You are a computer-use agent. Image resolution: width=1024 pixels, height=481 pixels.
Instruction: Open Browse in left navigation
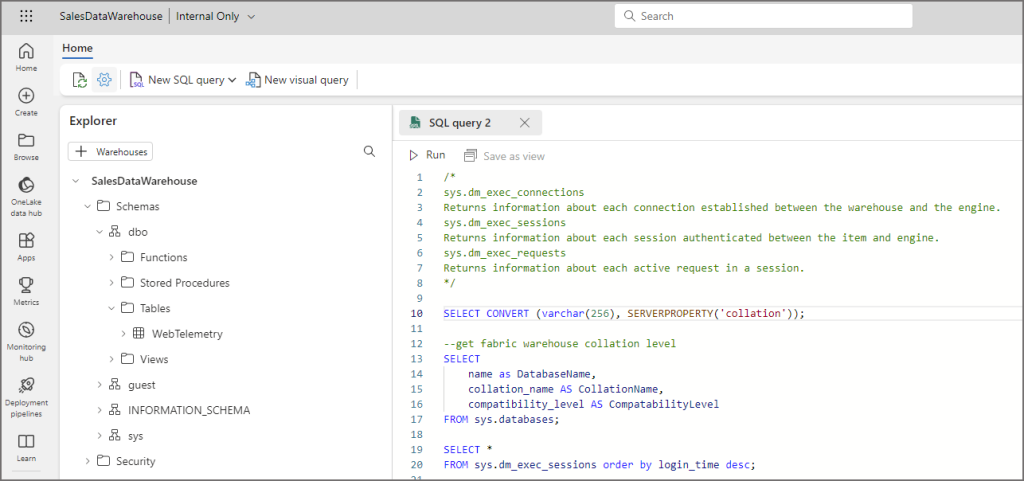coord(26,147)
